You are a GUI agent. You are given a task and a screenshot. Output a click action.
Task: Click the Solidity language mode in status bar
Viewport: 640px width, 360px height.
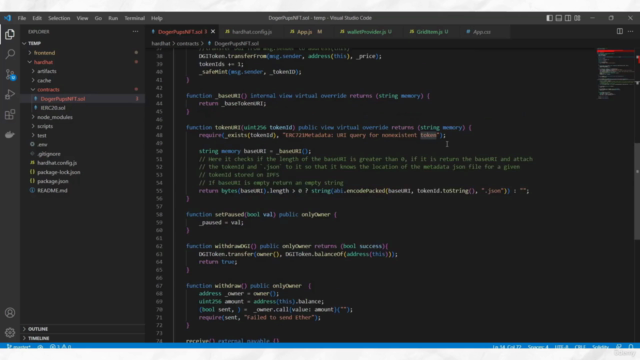click(x=600, y=347)
